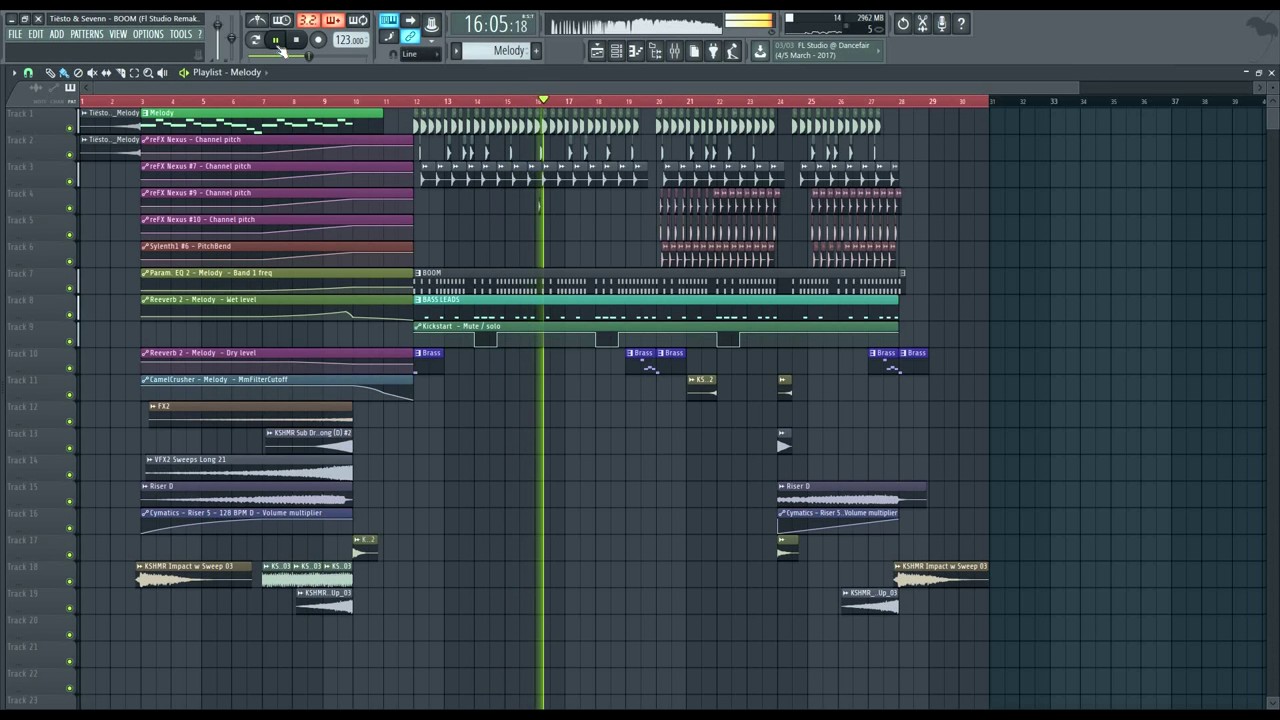
Task: Select the Mute tool
Action: tap(92, 73)
